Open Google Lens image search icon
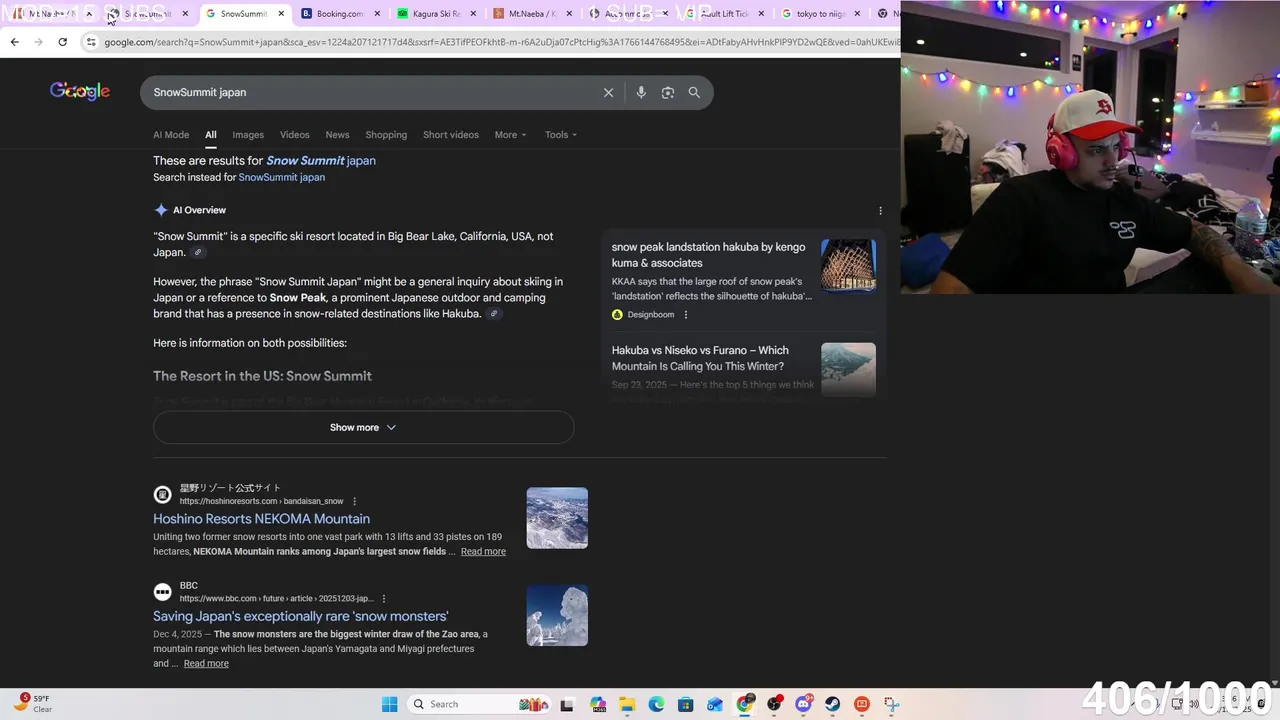The height and width of the screenshot is (720, 1280). pos(668,92)
